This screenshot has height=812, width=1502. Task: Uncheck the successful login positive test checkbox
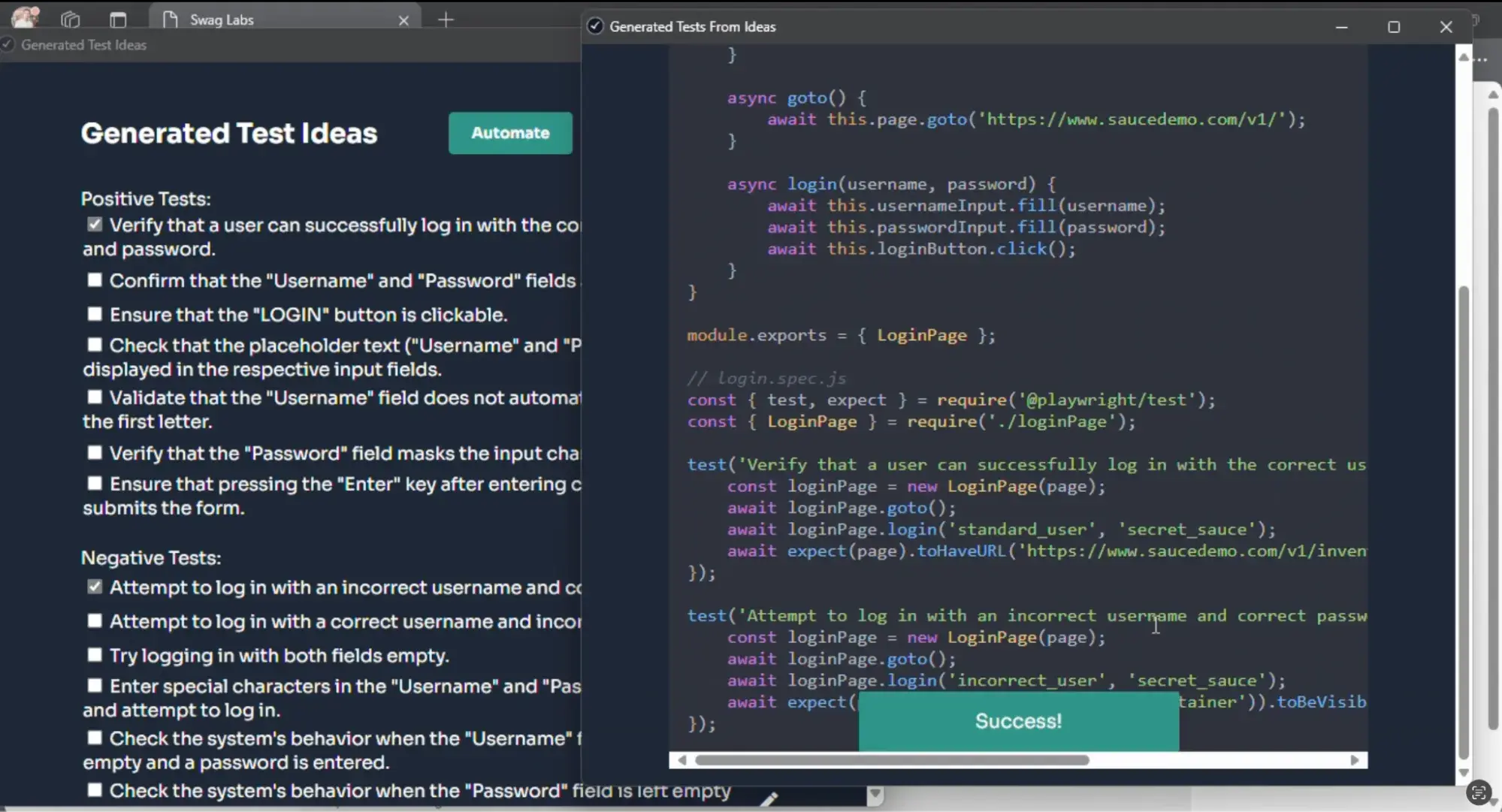coord(95,224)
